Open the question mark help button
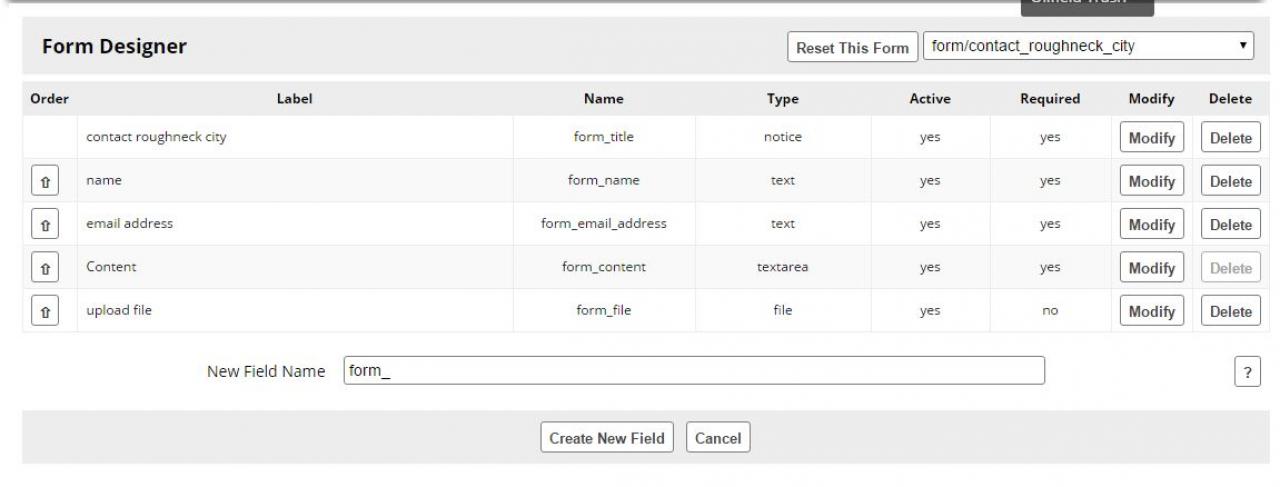Image resolution: width=1280 pixels, height=487 pixels. click(x=1246, y=372)
